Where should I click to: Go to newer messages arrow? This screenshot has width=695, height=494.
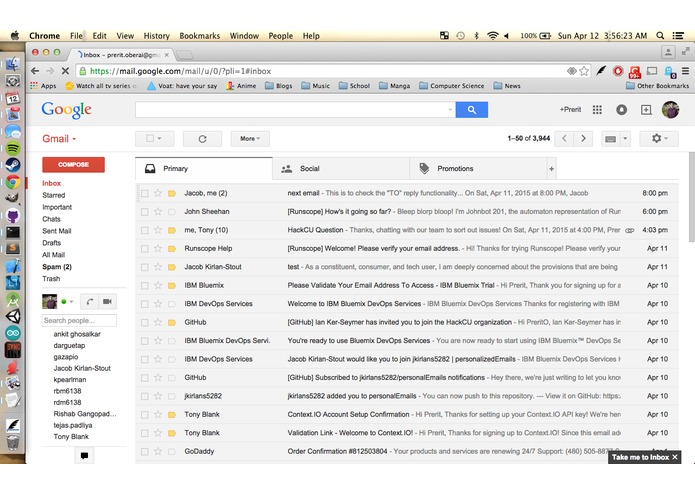[x=564, y=139]
